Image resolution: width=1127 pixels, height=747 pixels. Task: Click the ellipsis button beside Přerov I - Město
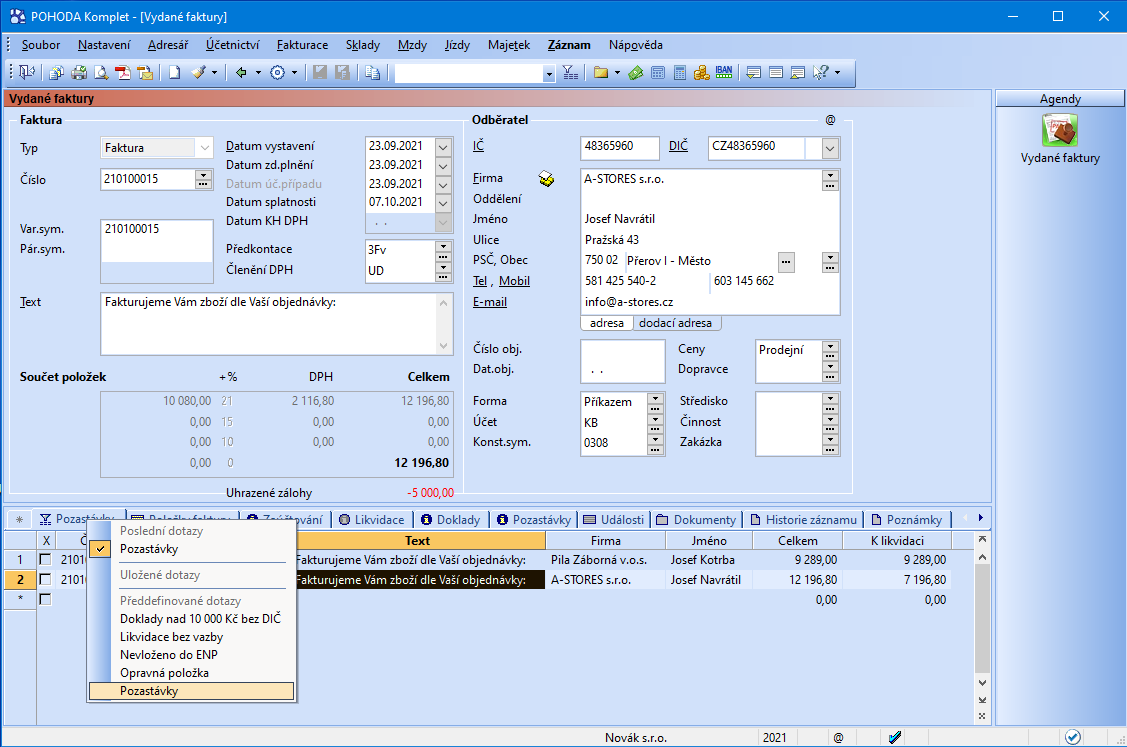(786, 262)
